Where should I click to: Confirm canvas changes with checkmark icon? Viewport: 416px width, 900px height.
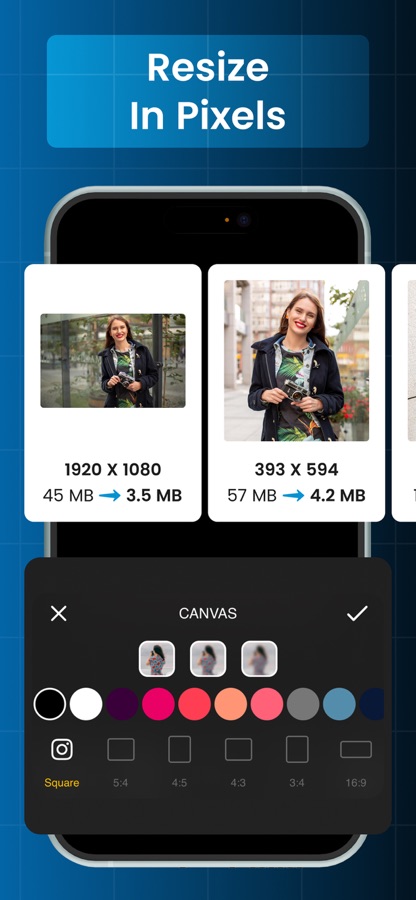[x=357, y=614]
